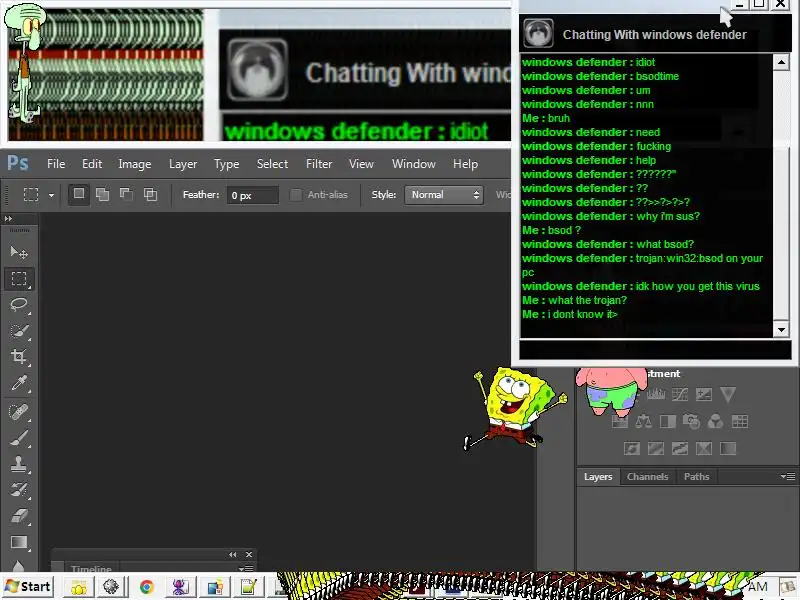800x600 pixels.
Task: Add an Invert adjustment
Action: pyautogui.click(x=632, y=448)
